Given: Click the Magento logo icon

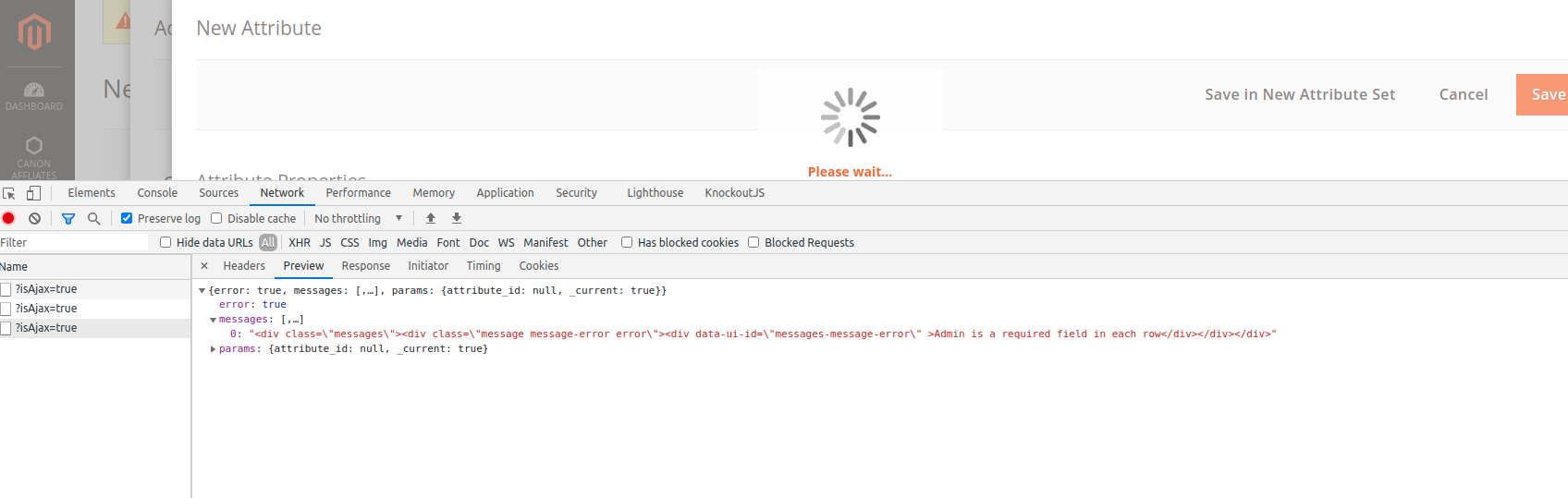Looking at the screenshot, I should click(x=34, y=32).
